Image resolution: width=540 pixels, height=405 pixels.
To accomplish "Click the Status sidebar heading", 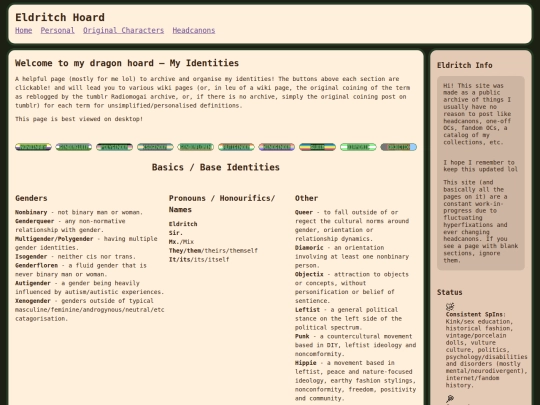I will point(449,292).
